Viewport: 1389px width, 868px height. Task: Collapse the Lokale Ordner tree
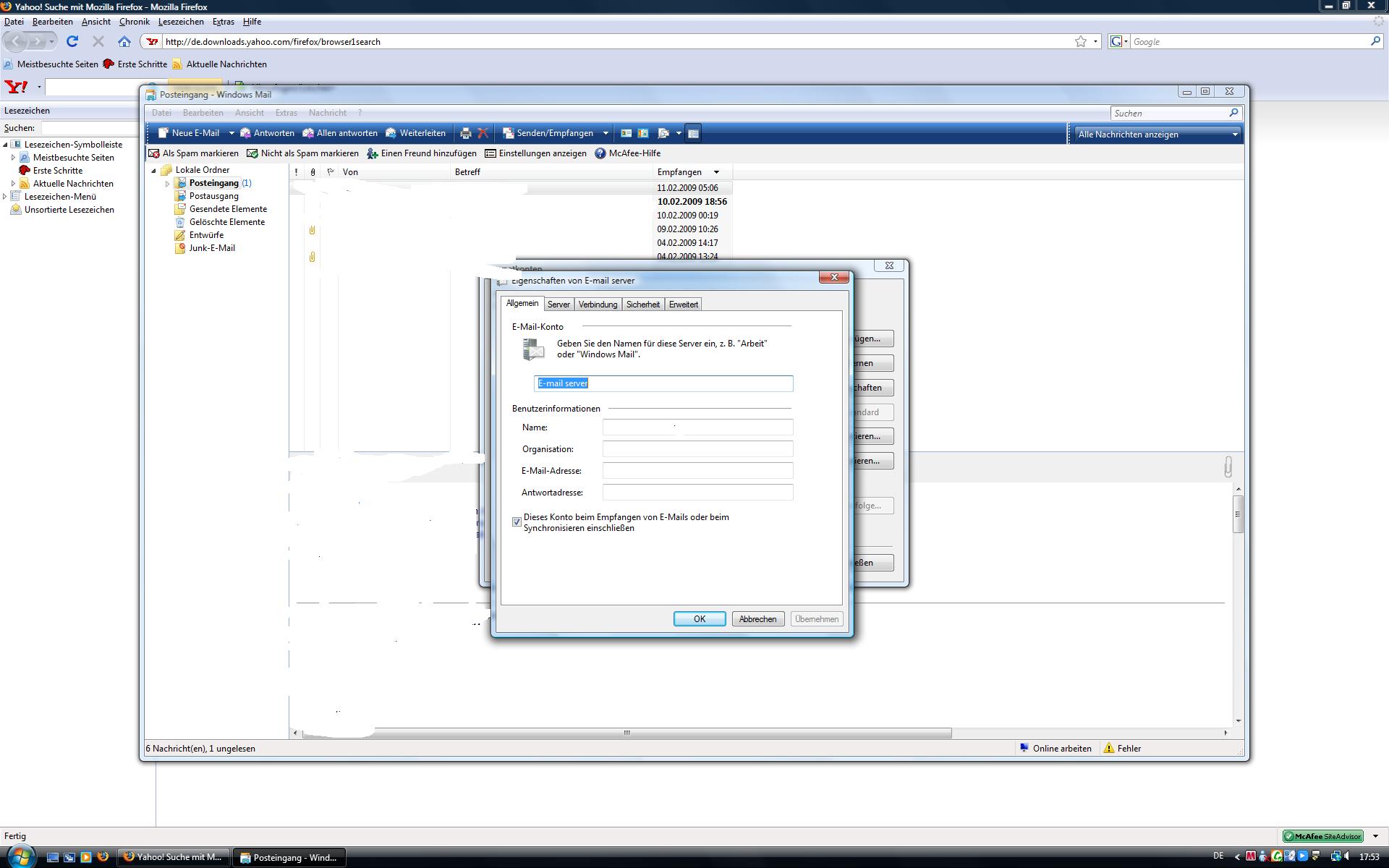pyautogui.click(x=154, y=171)
